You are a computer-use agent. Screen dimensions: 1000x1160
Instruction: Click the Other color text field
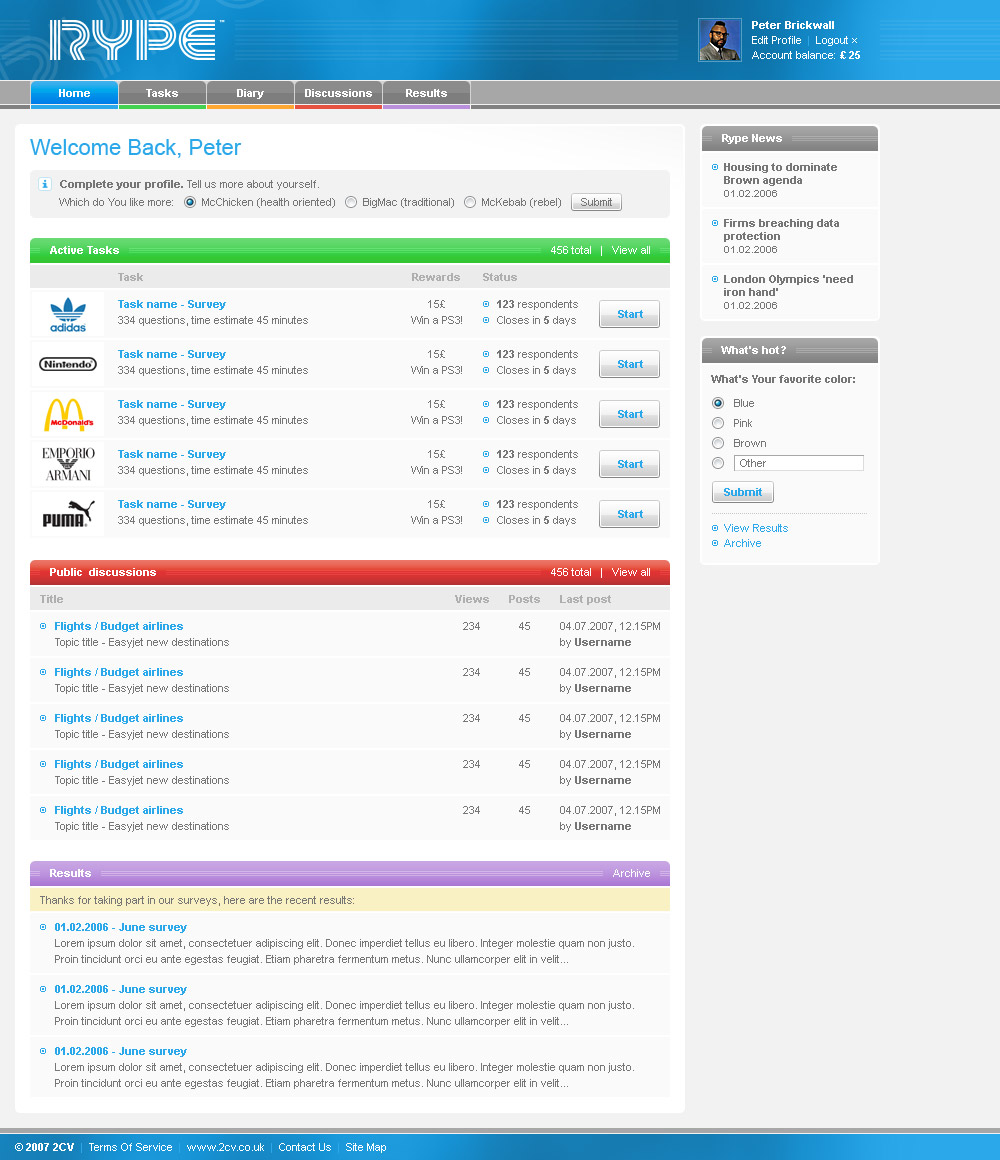point(798,463)
